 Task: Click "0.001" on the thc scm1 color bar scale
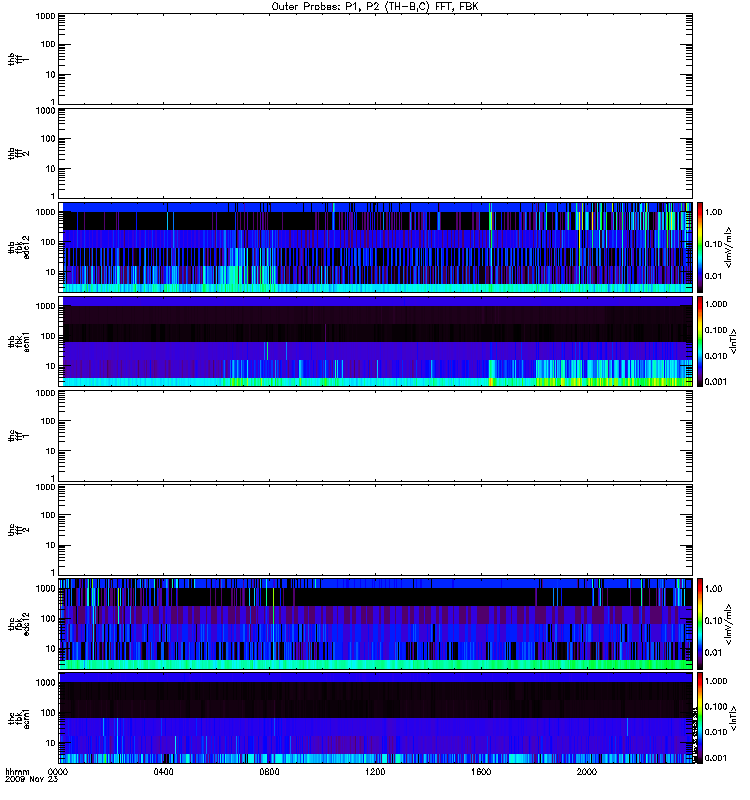click(x=716, y=758)
